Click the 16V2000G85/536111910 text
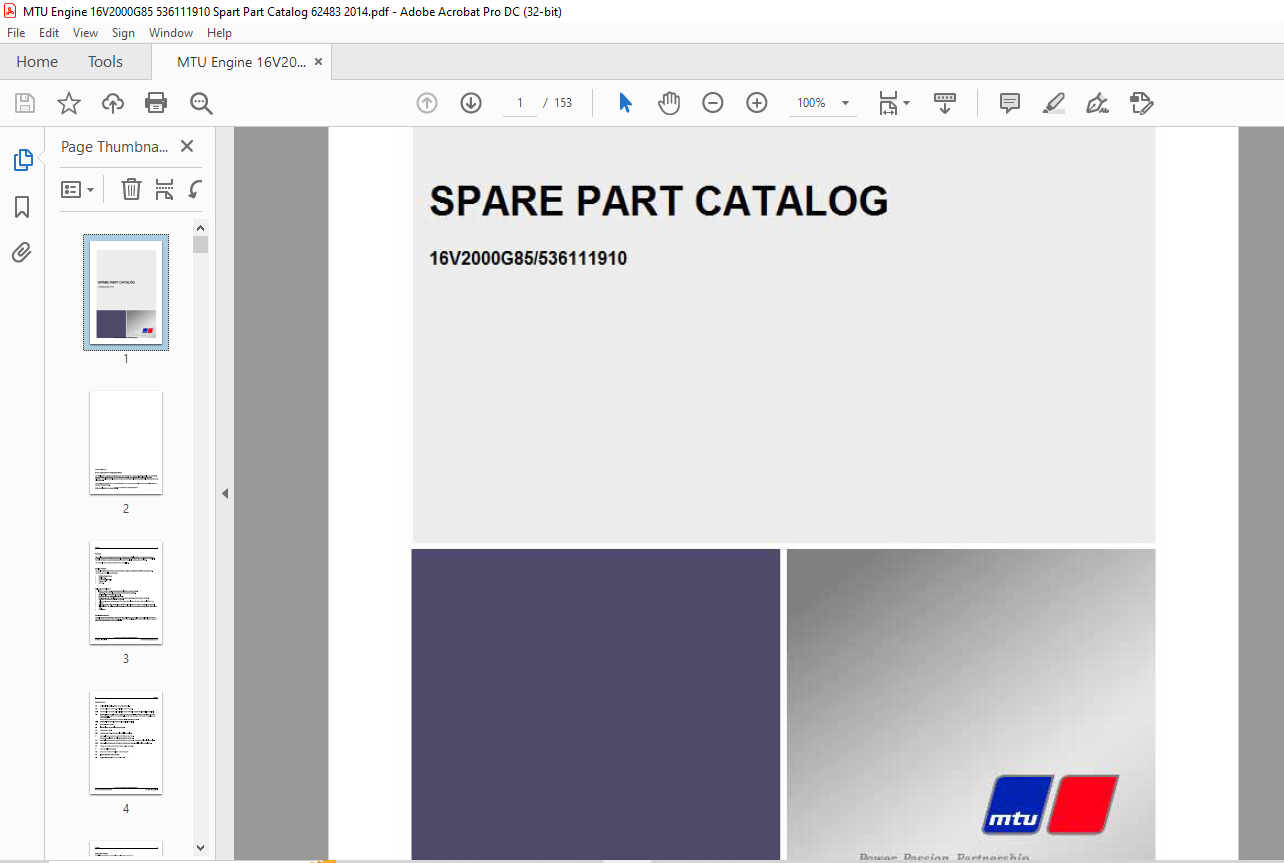 528,259
